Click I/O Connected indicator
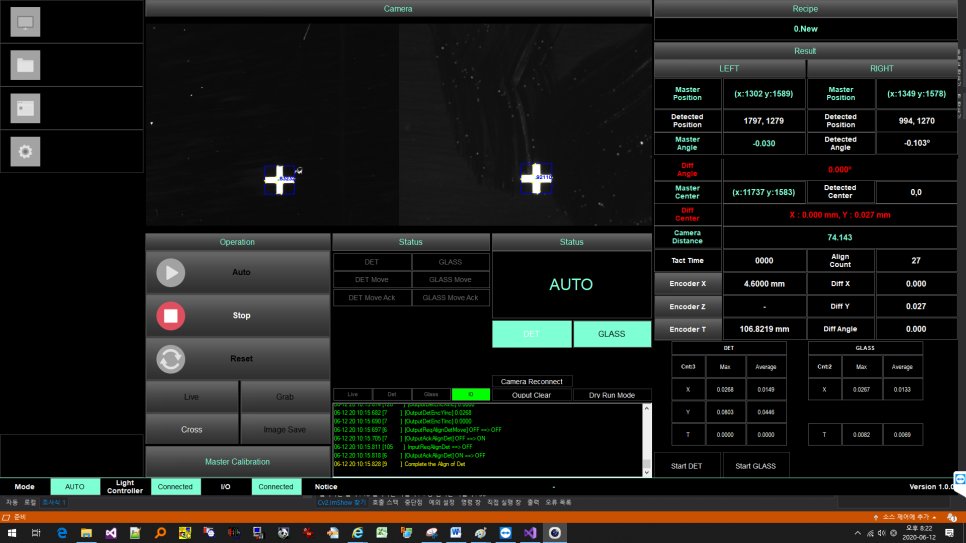Viewport: 966px width, 543px height. click(x=276, y=487)
